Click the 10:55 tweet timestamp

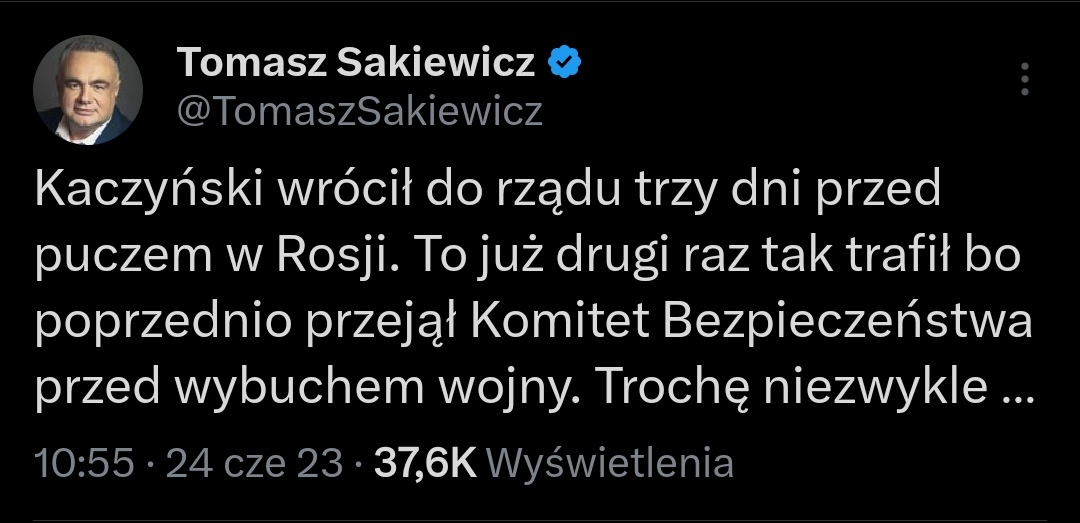(84, 463)
